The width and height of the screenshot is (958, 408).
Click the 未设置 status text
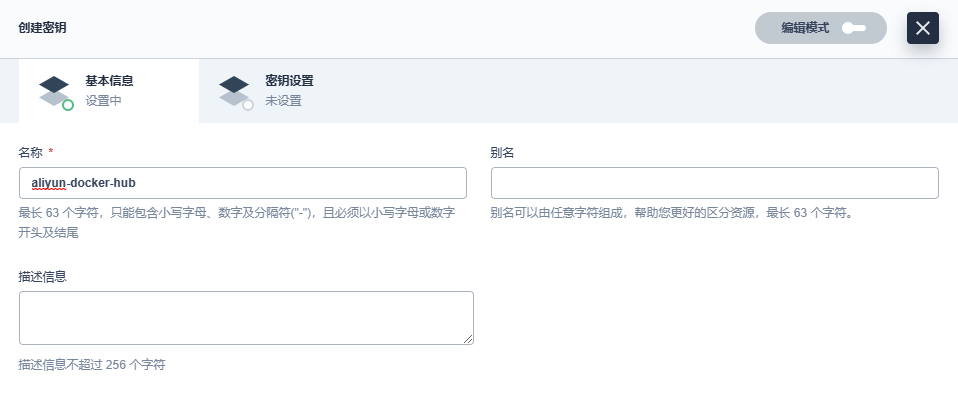click(x=283, y=101)
